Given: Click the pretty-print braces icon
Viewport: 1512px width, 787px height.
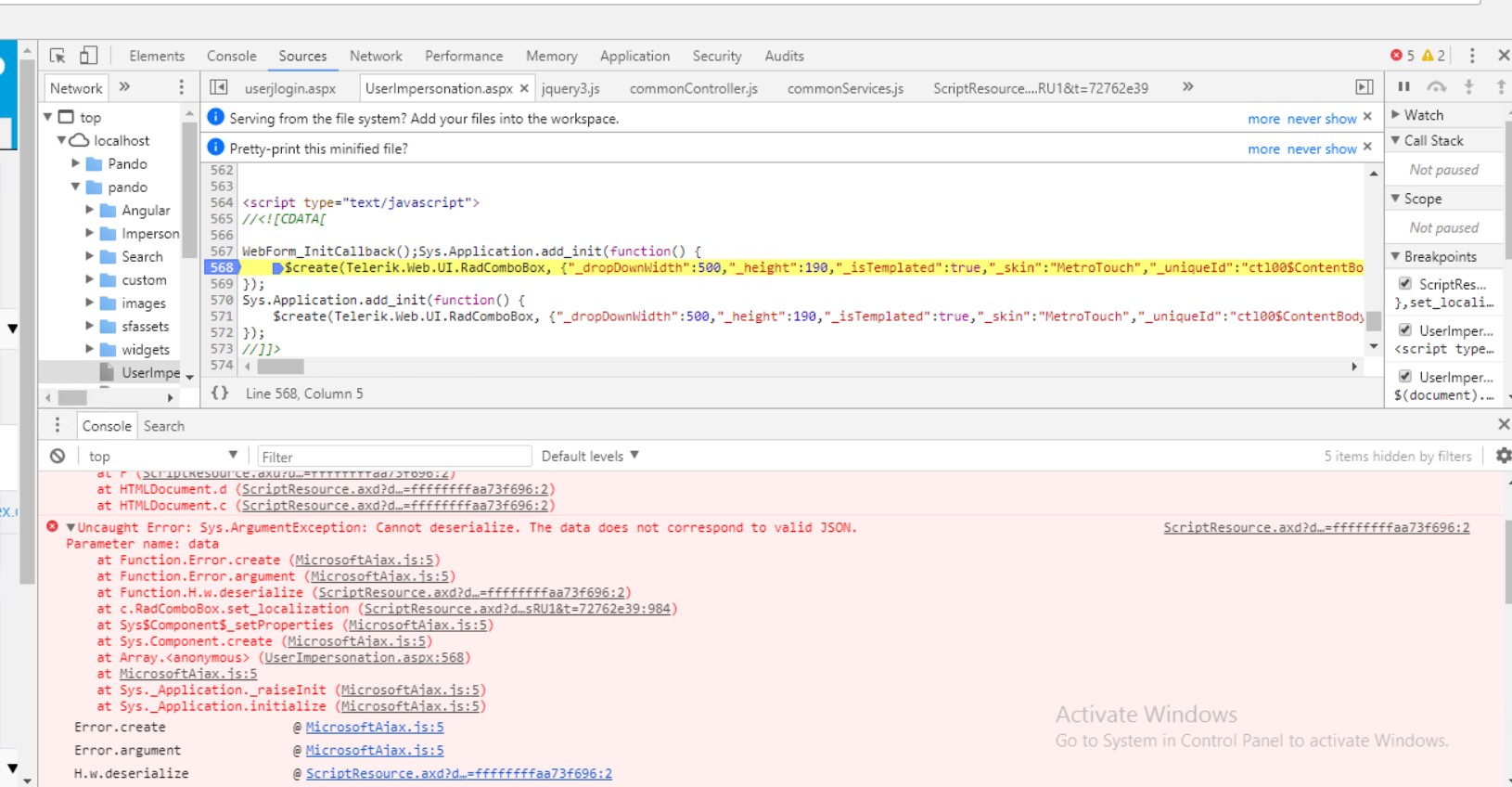Looking at the screenshot, I should (220, 393).
